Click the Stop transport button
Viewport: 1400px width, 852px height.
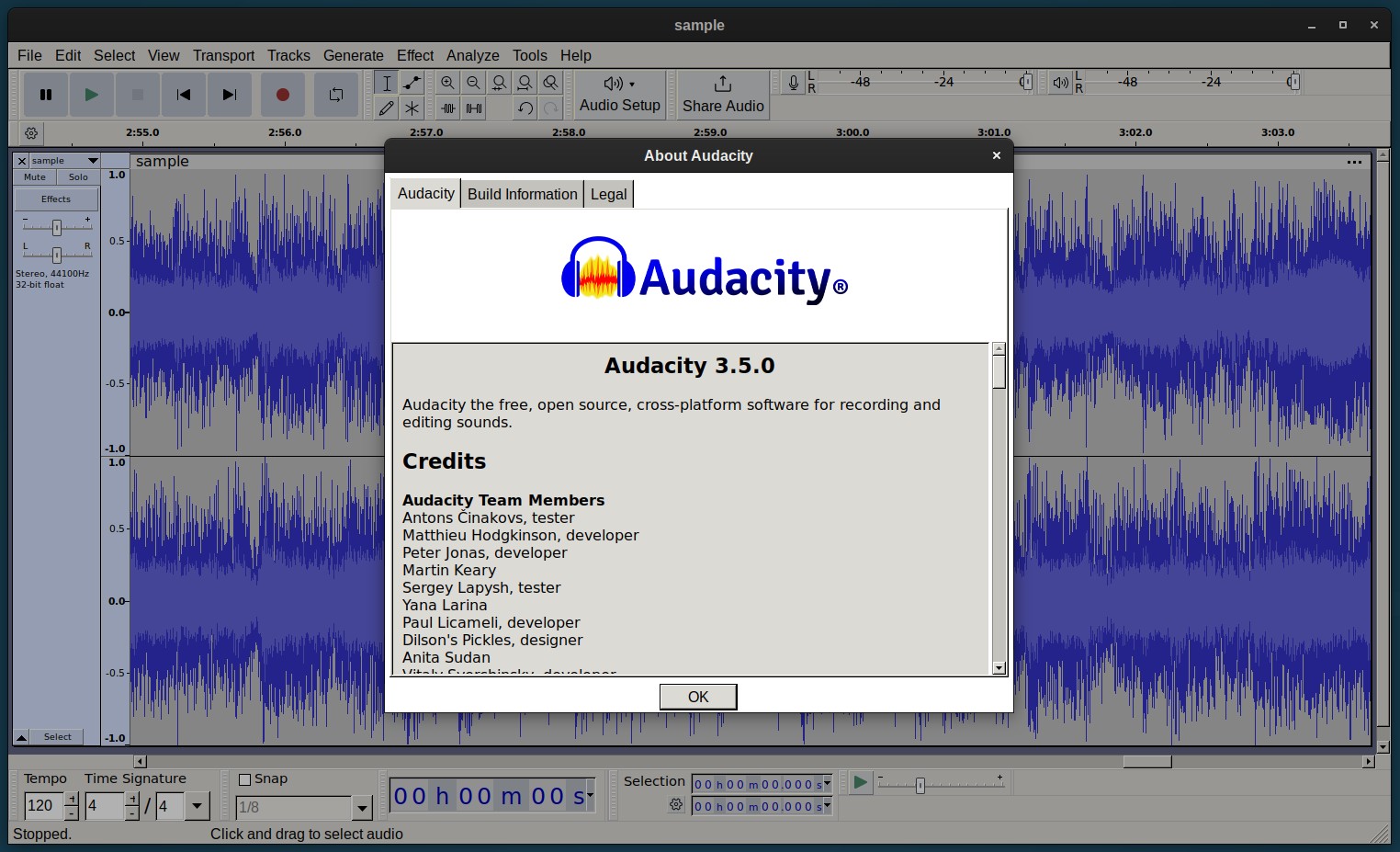pyautogui.click(x=138, y=95)
